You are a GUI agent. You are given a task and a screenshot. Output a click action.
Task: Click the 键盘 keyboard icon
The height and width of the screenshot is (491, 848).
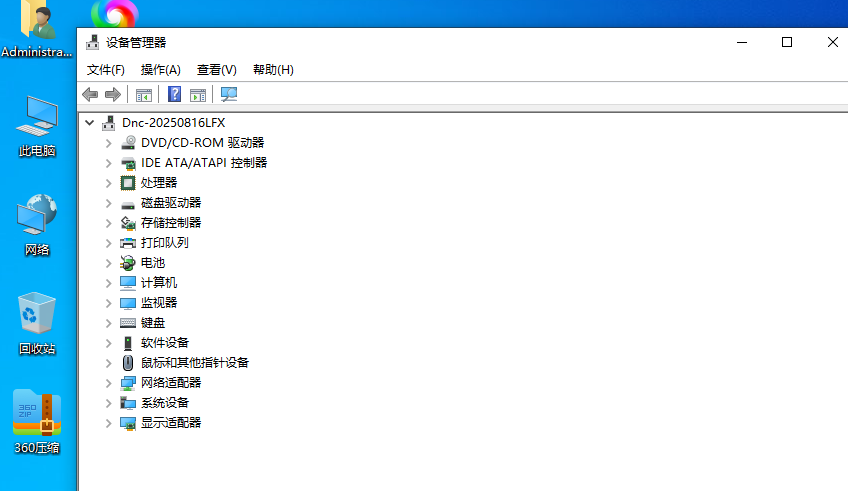128,323
